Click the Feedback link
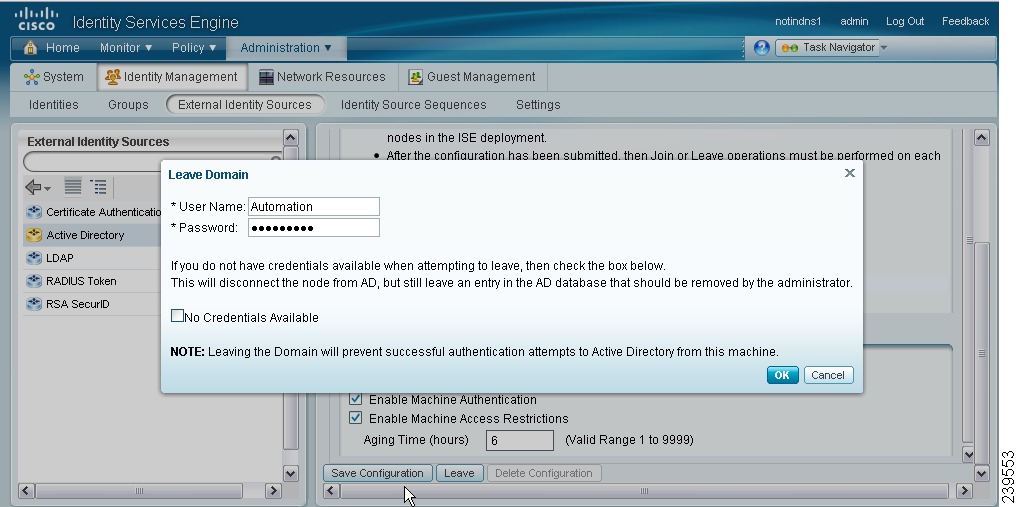Screen dimensions: 1019x507 [x=965, y=21]
